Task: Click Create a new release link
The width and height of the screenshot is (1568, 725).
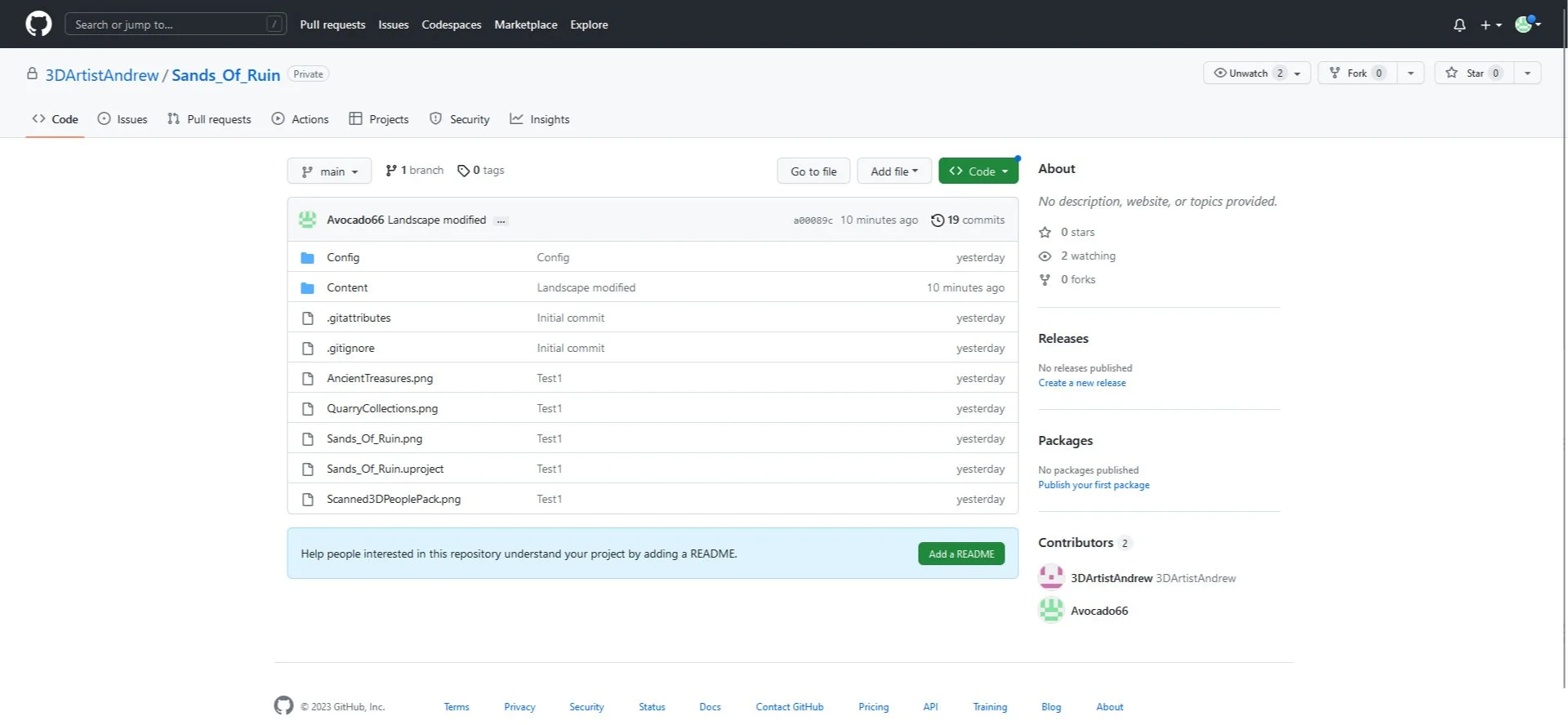Action: 1082,383
